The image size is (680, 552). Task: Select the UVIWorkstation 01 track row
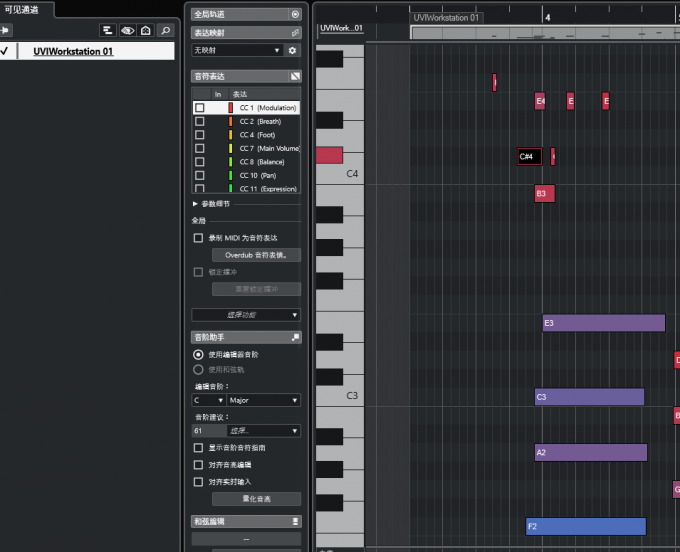87,51
